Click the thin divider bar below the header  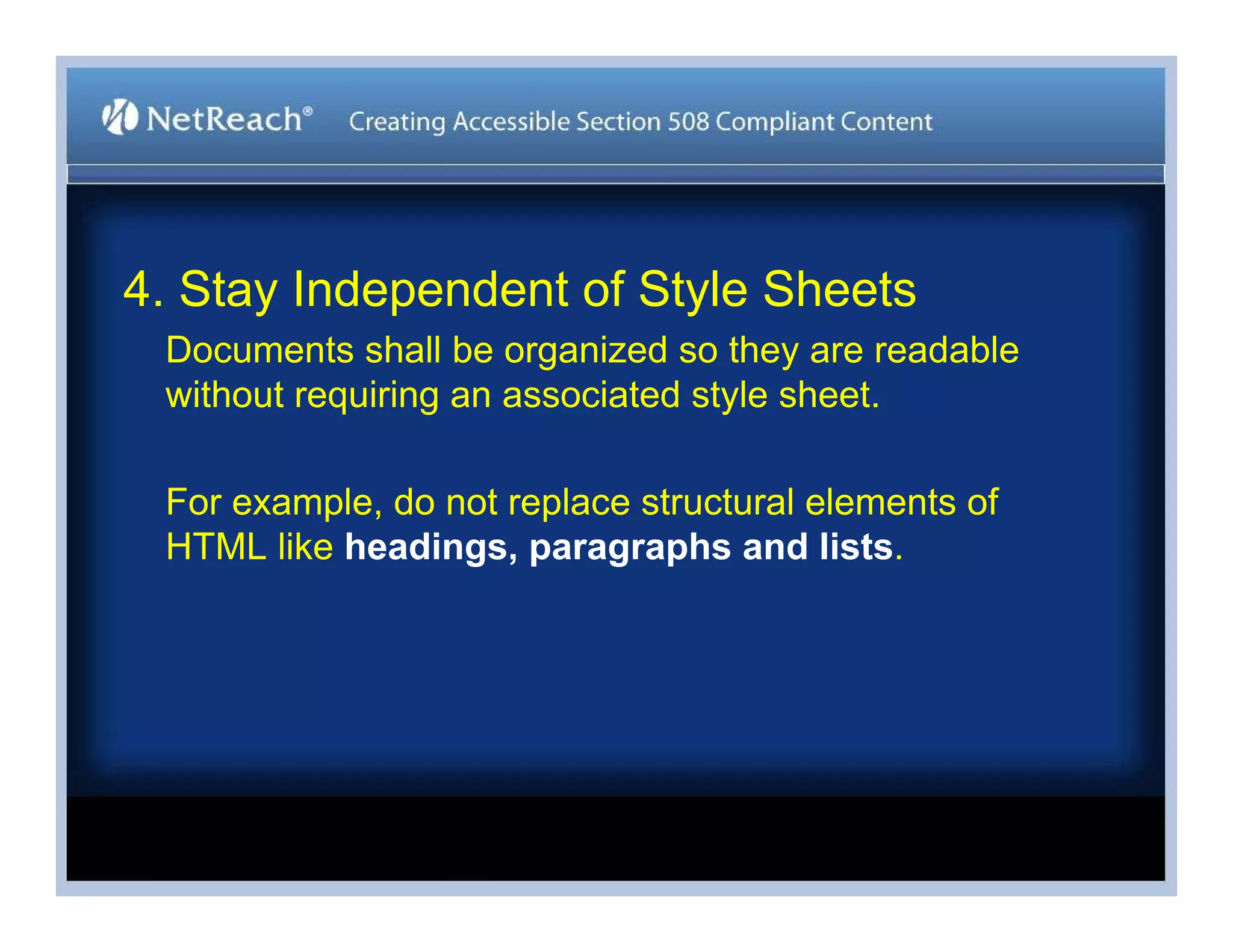pyautogui.click(x=615, y=174)
